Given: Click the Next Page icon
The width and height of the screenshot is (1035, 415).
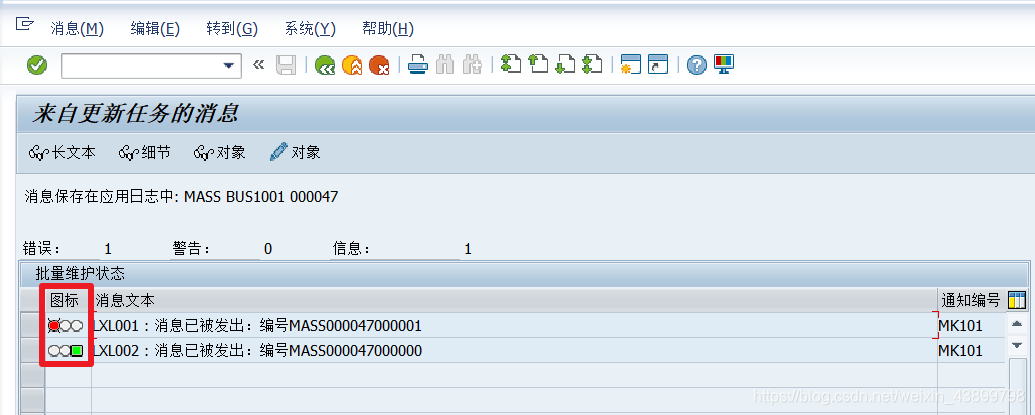Looking at the screenshot, I should 565,64.
